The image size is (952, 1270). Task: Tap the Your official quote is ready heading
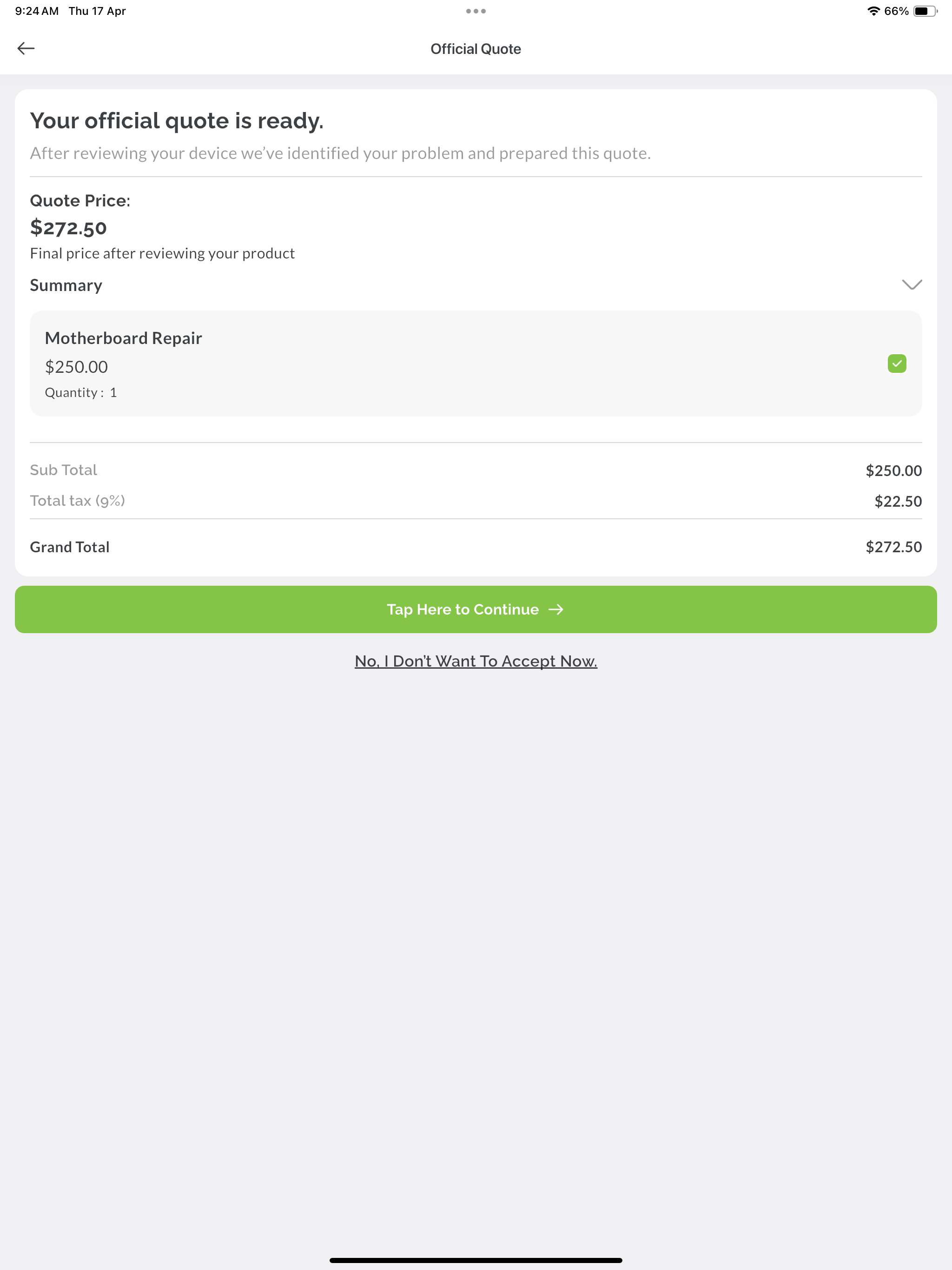177,120
